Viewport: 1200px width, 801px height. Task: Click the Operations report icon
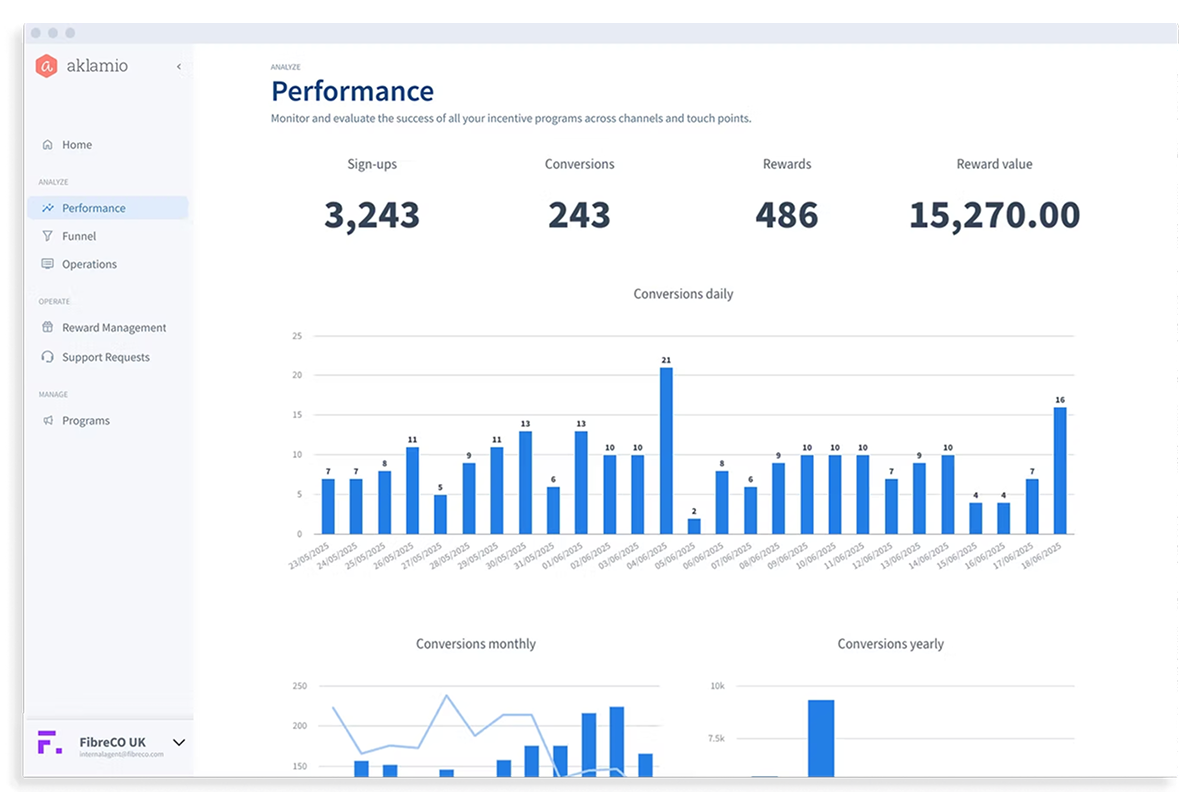point(47,263)
